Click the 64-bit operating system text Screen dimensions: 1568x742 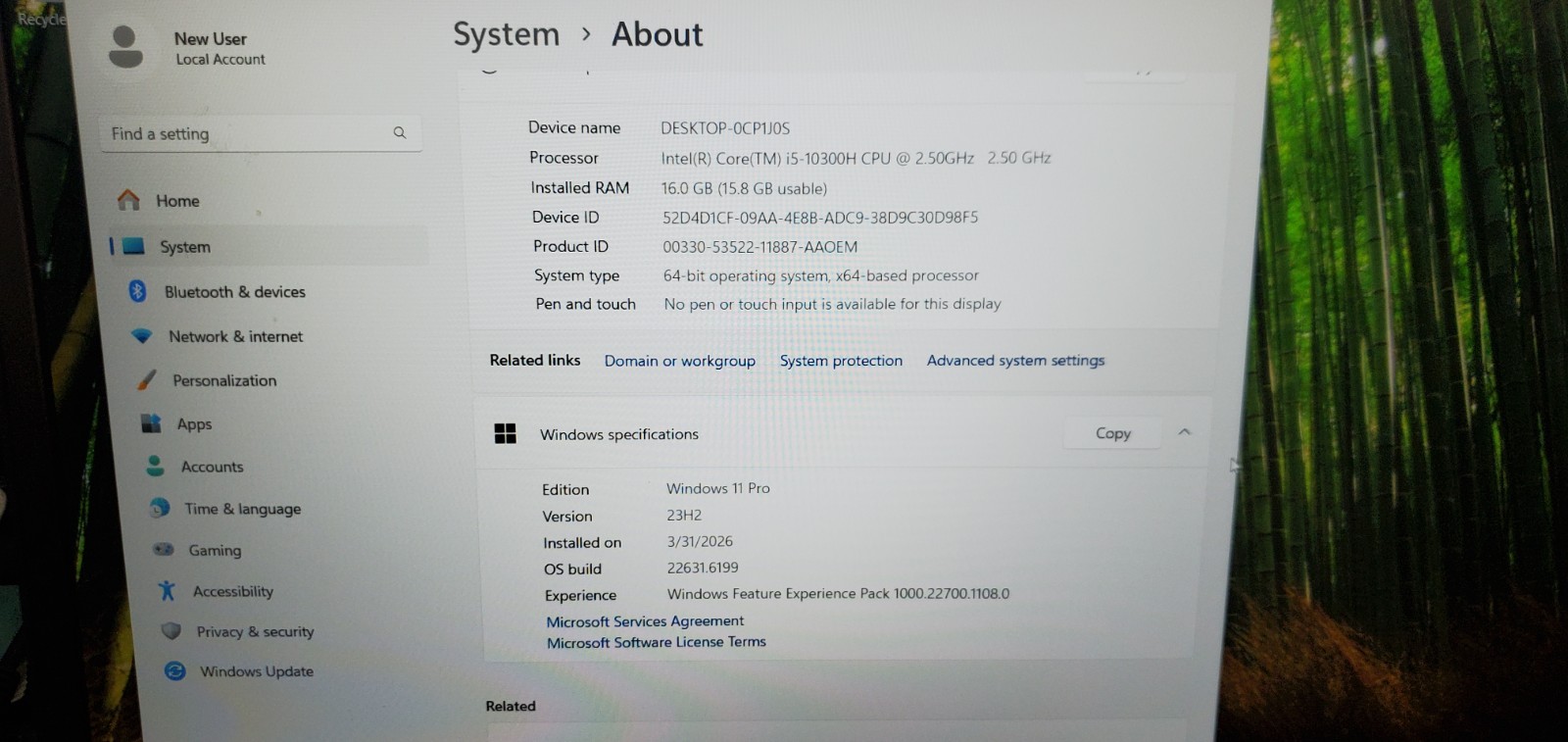[821, 275]
